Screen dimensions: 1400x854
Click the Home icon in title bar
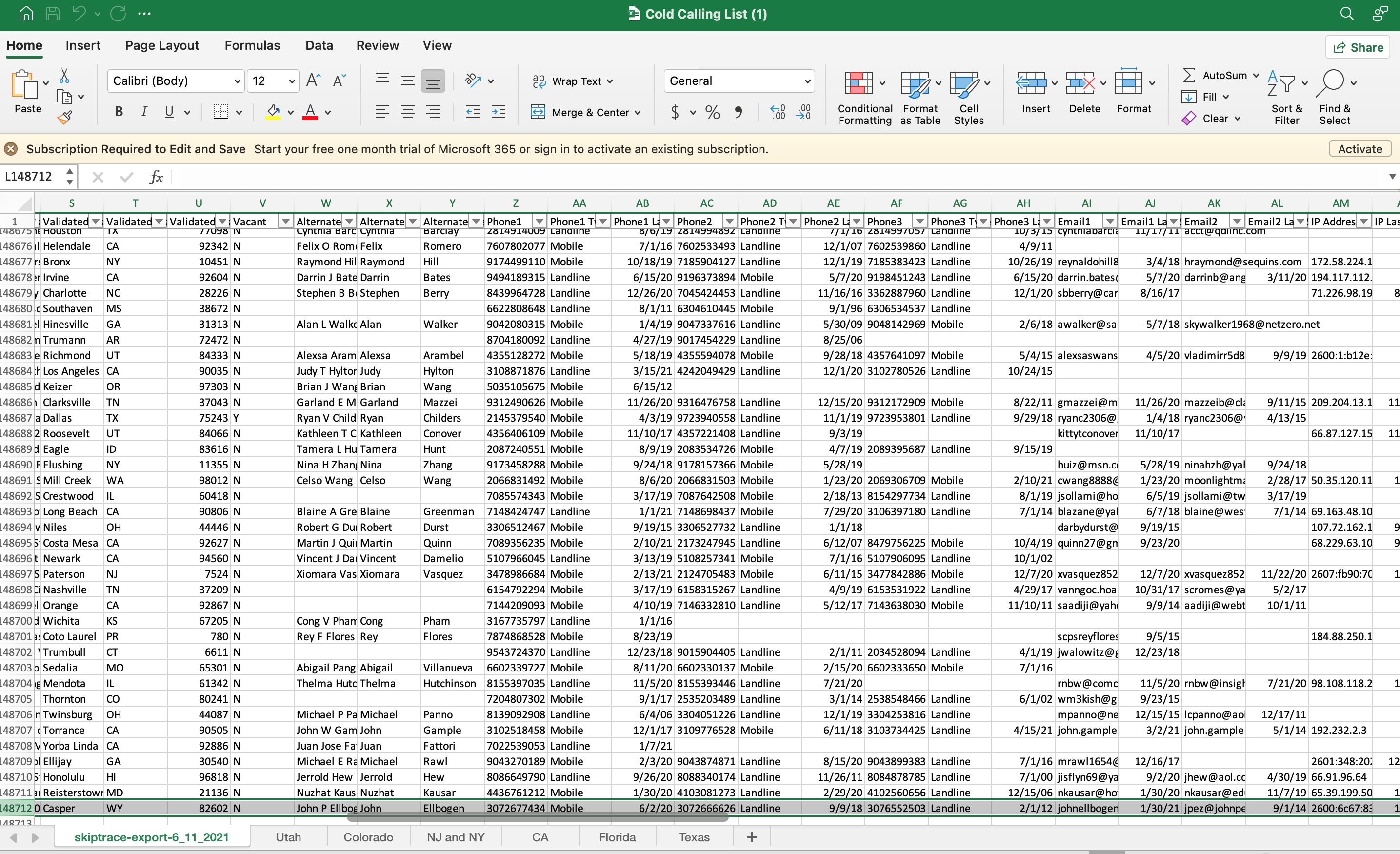[x=26, y=14]
